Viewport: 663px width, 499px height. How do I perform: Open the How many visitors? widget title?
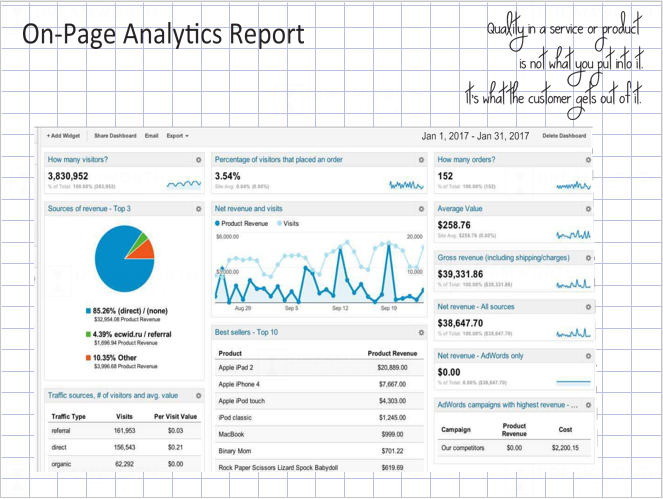[x=78, y=160]
